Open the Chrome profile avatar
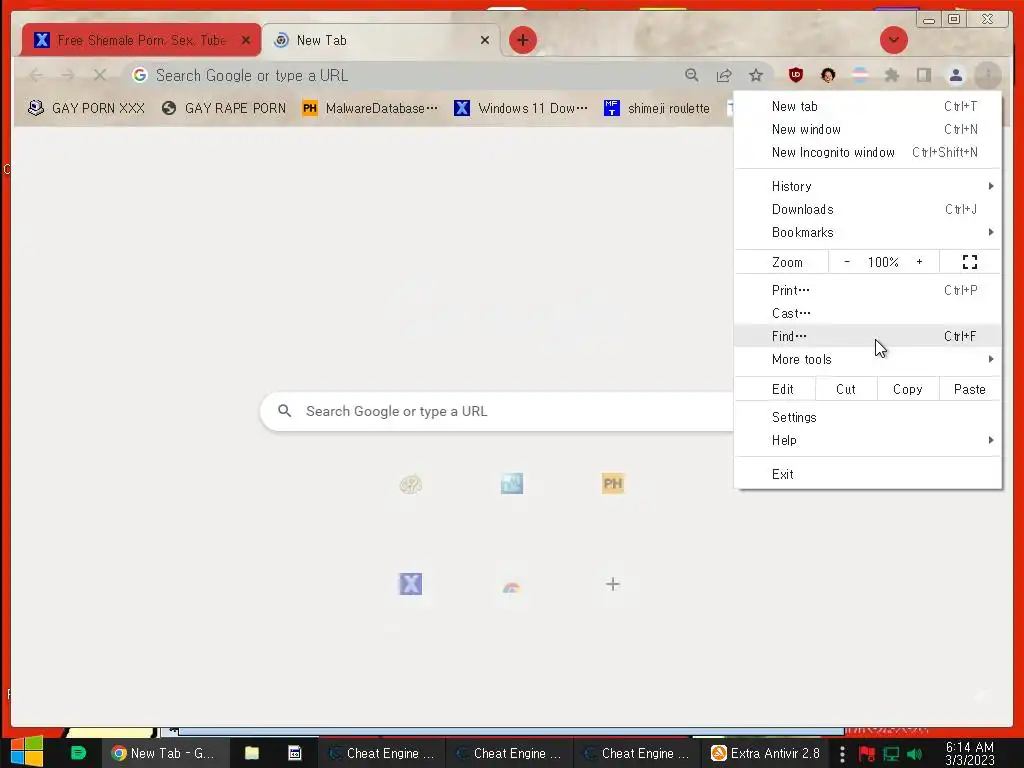Screen dimensions: 1024x768 click(x=955, y=75)
